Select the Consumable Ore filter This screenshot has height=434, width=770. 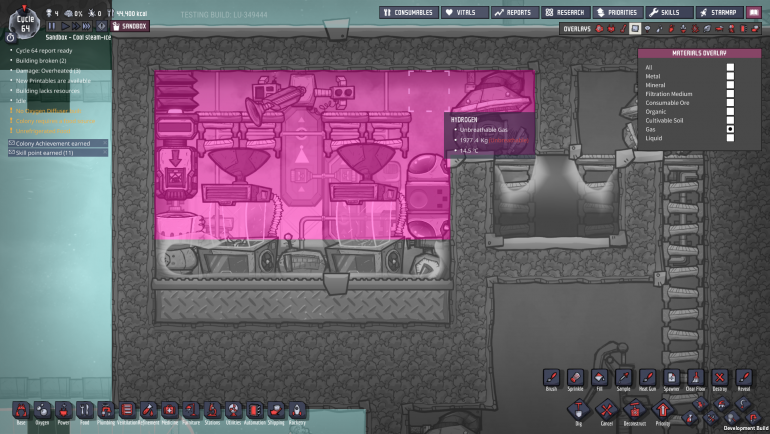click(730, 103)
